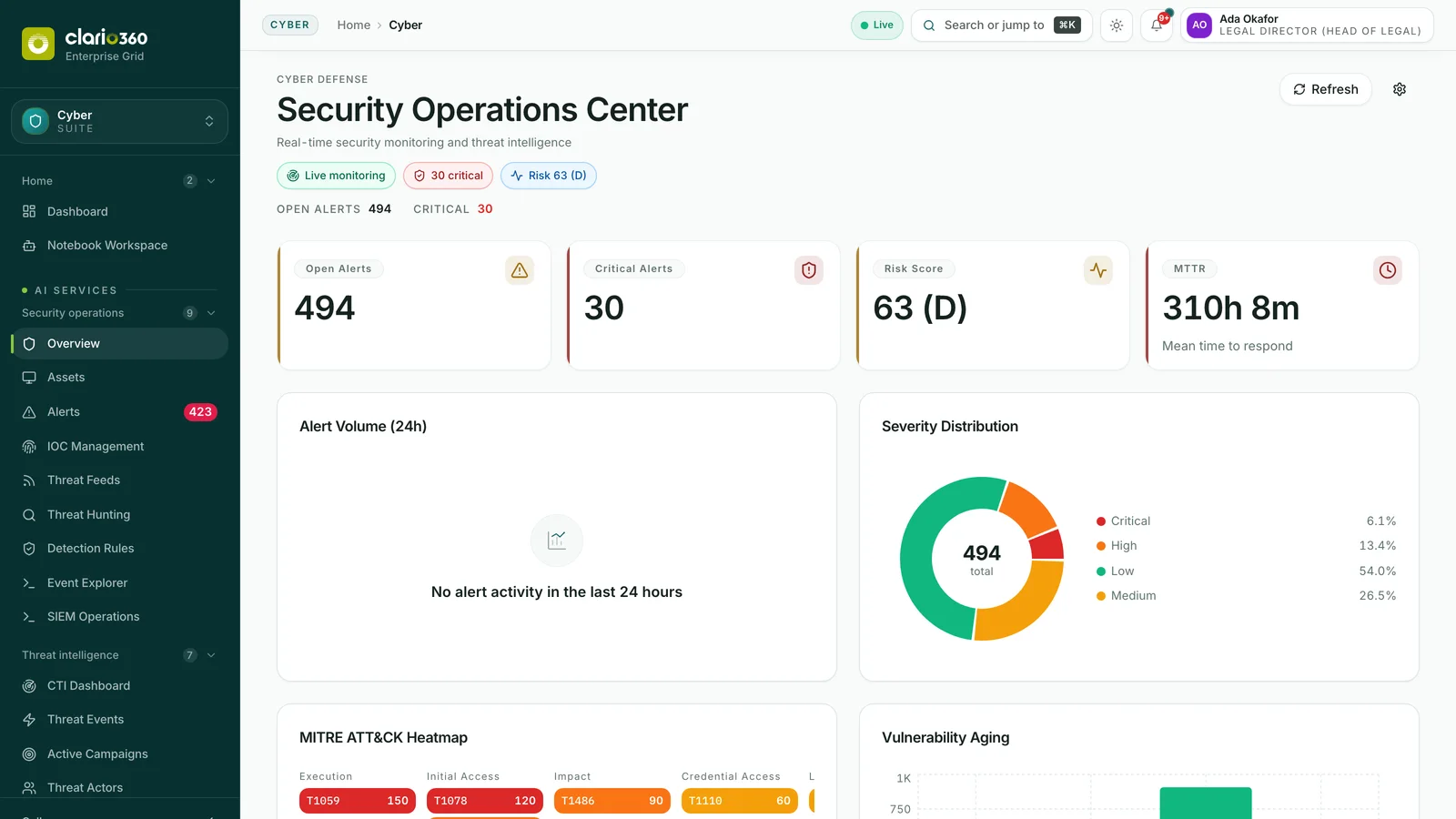The image size is (1456, 819).
Task: Open Active Campaigns
Action: coord(119,754)
